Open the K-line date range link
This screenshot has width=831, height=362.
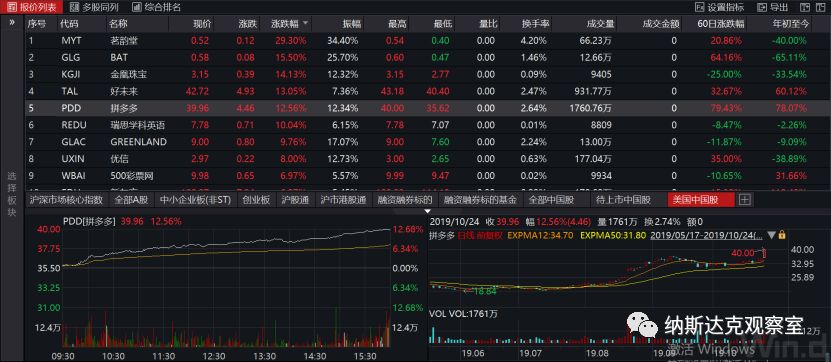pyautogui.click(x=706, y=235)
